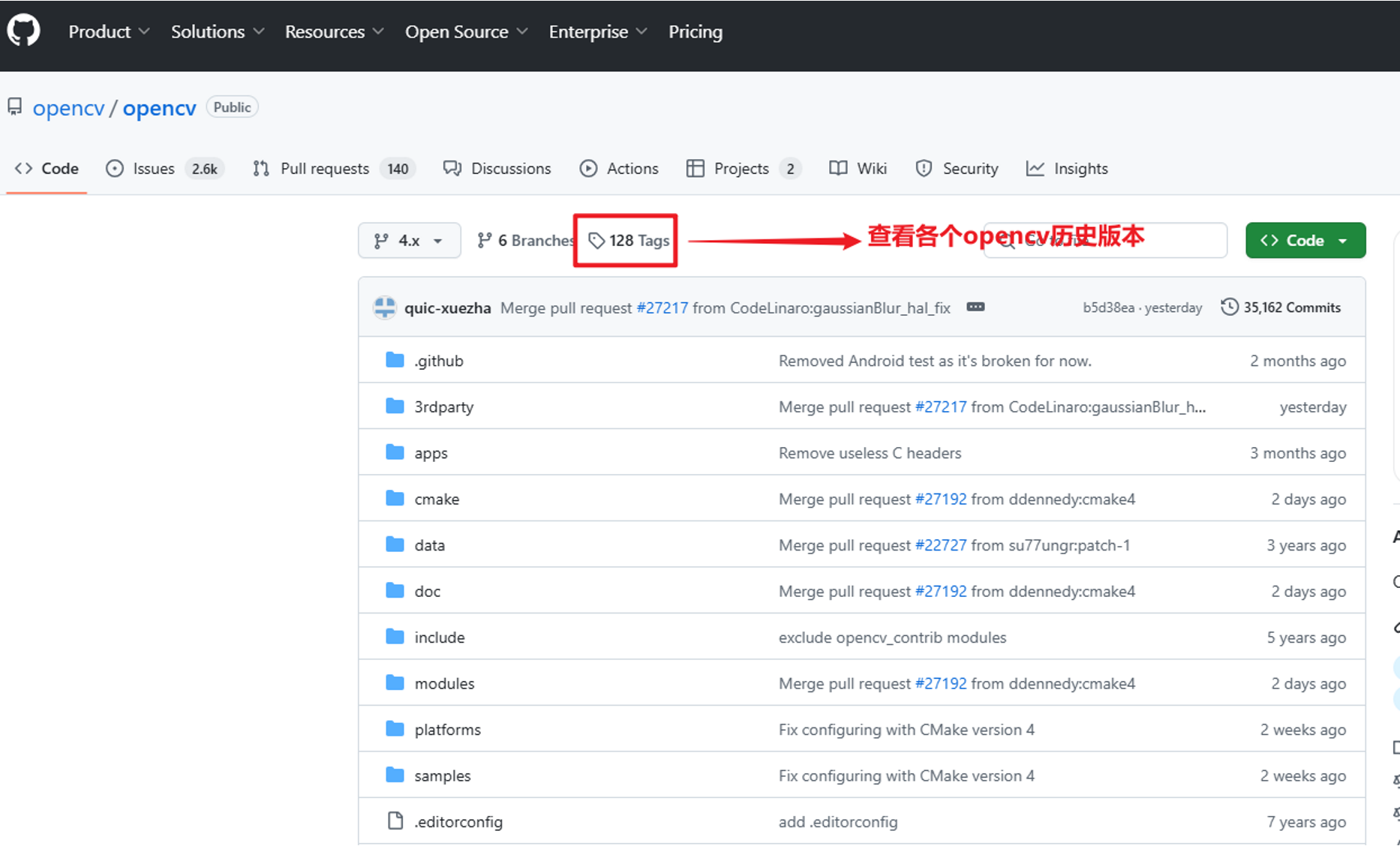
Task: Open the 3rdparty folder
Action: [x=444, y=407]
